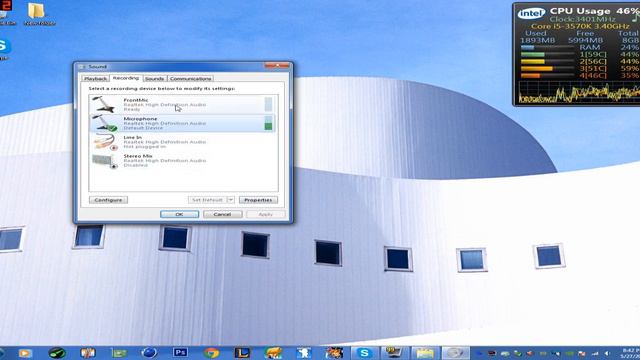Select the Line In device entry

coord(182,142)
